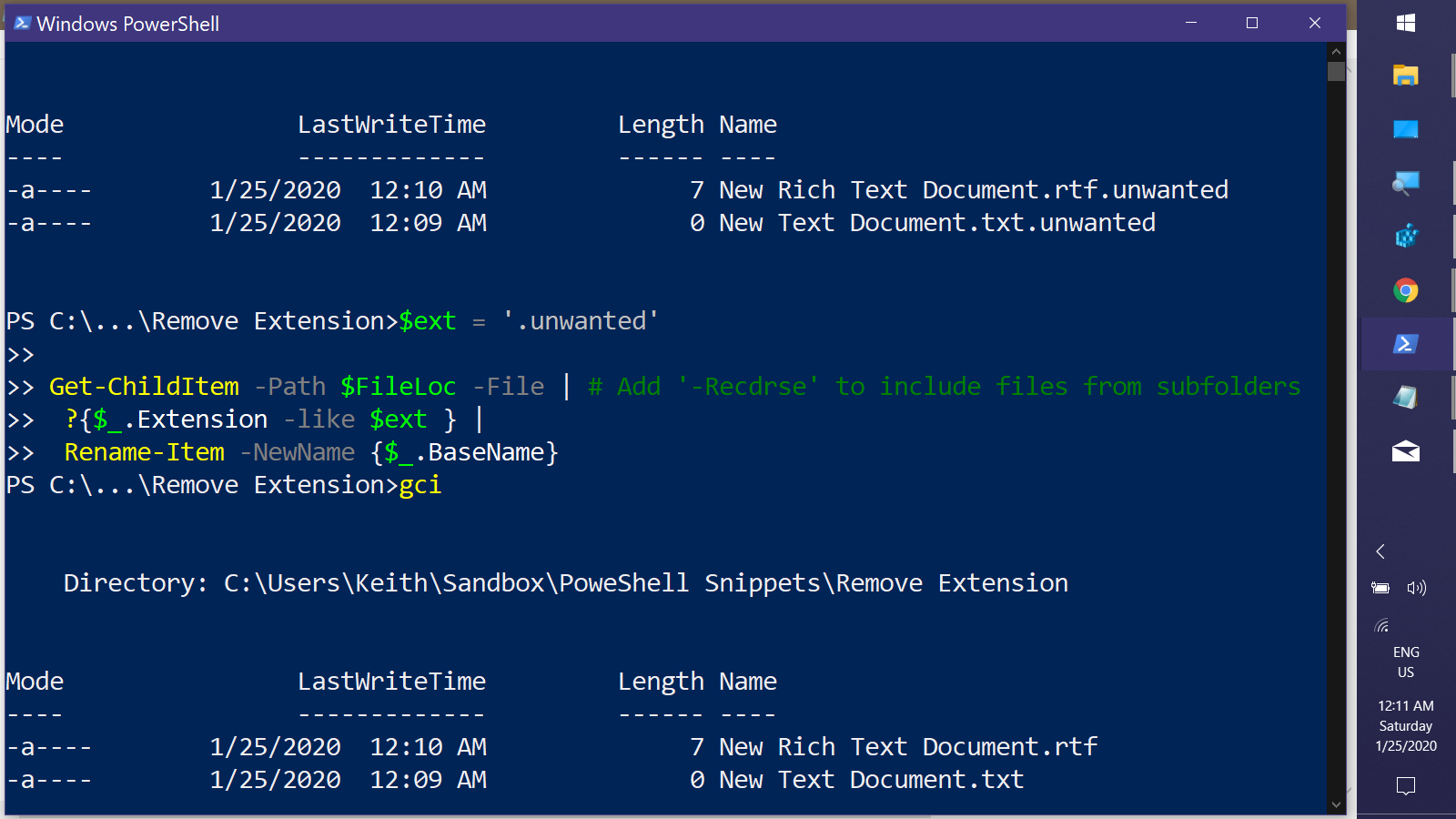Open the clock and calendar flyout
The image size is (1456, 819).
tap(1406, 726)
